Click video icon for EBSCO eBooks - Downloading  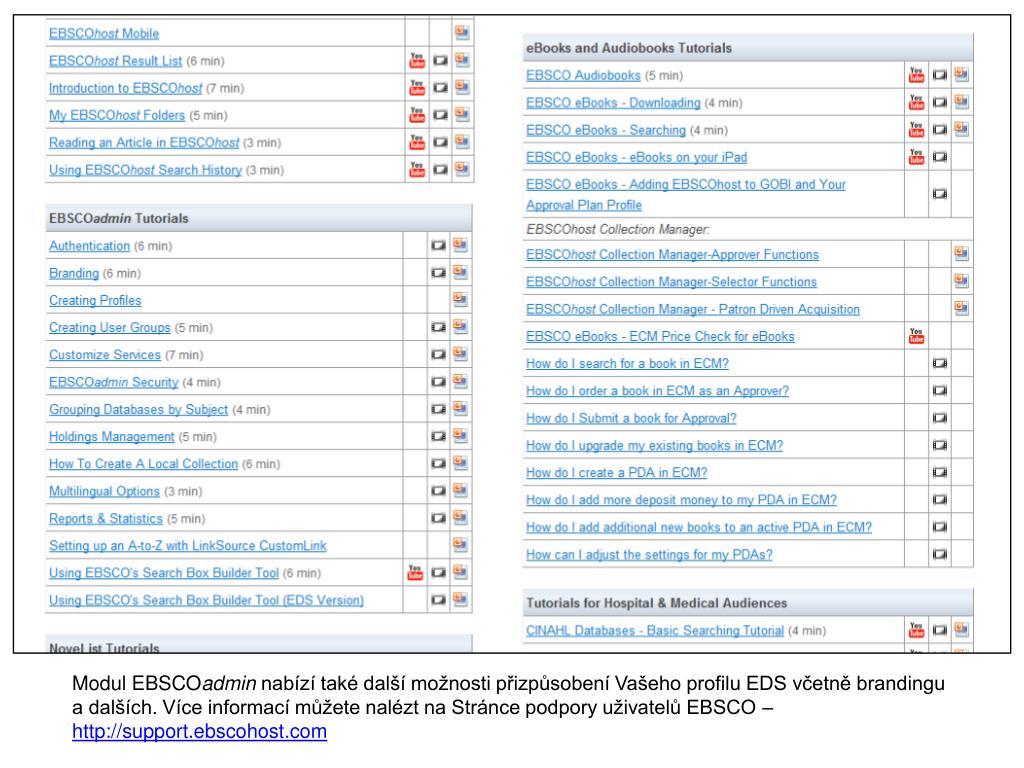coord(940,103)
